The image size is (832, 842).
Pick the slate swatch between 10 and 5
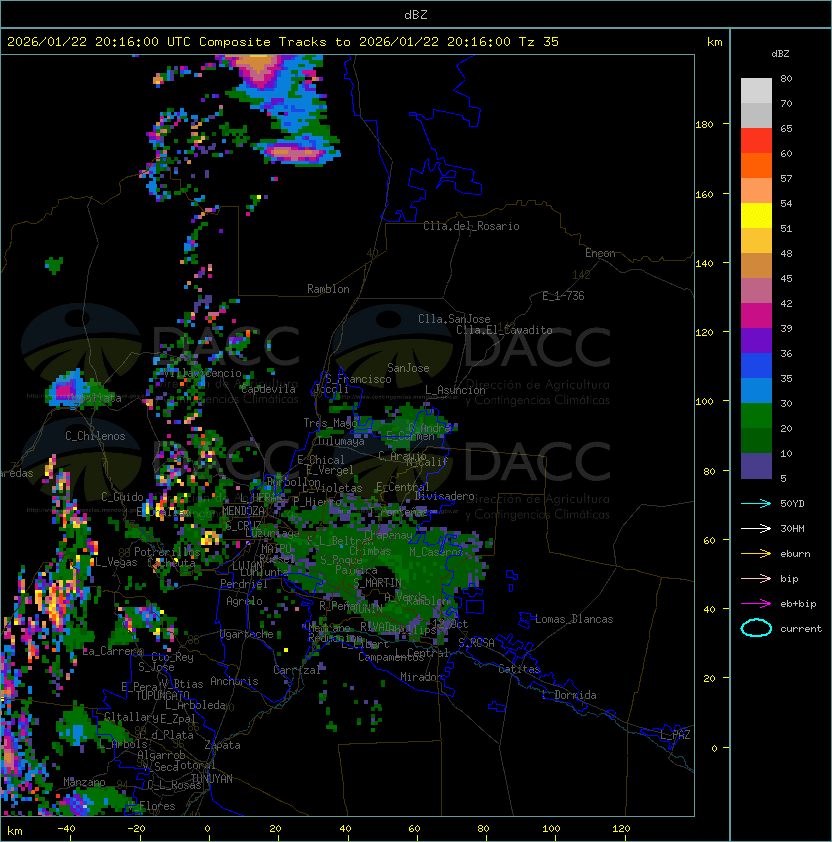point(756,466)
